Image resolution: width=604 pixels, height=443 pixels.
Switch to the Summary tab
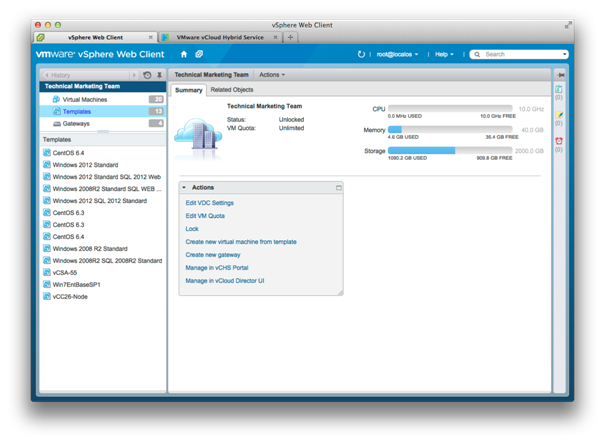click(188, 90)
